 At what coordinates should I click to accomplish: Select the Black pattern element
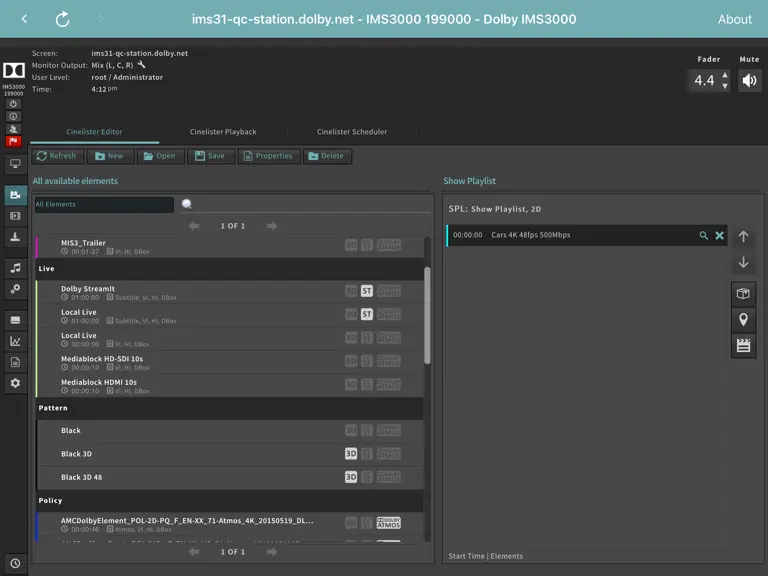point(230,431)
